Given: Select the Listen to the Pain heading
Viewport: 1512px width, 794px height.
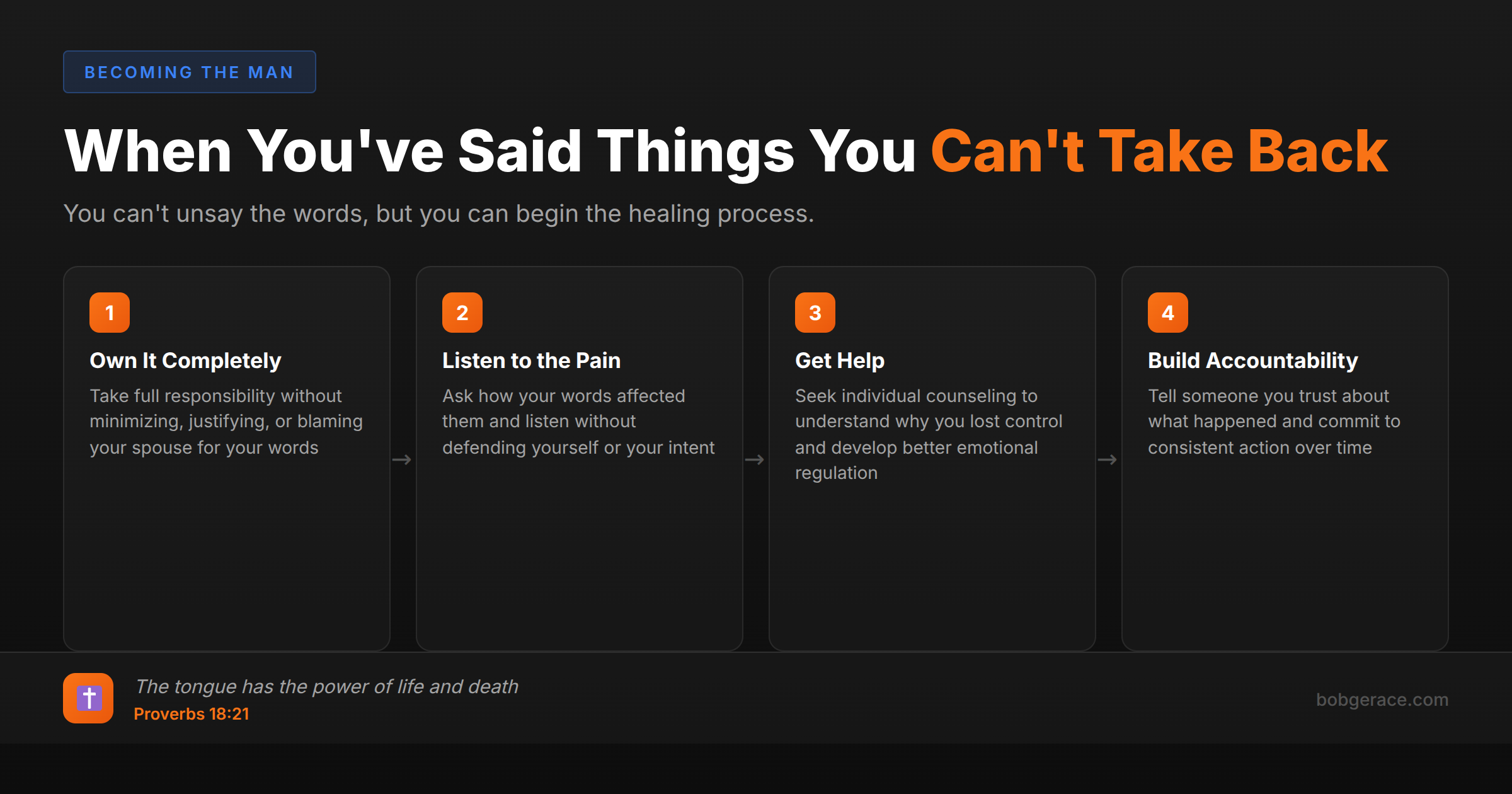Looking at the screenshot, I should [531, 360].
